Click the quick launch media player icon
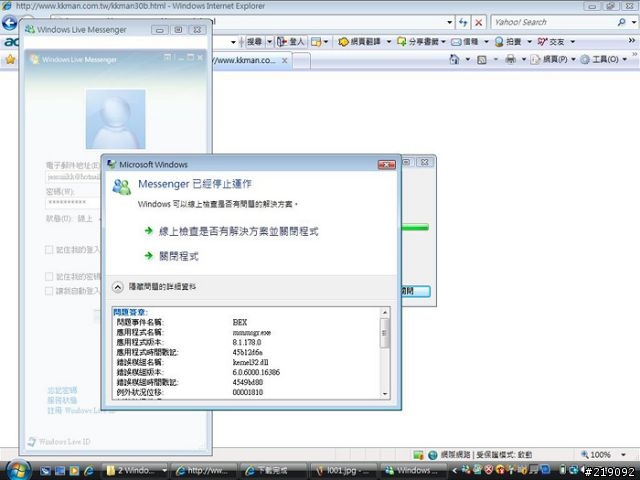640x480 pixels. pyautogui.click(x=74, y=471)
